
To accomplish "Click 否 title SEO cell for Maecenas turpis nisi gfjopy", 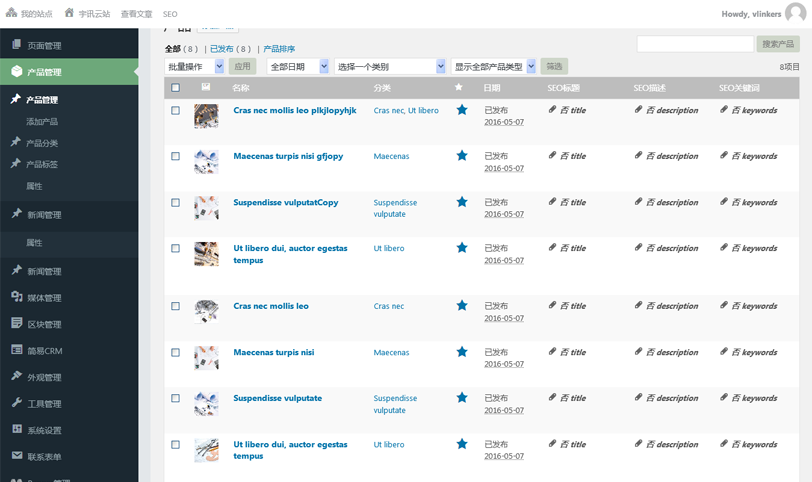I will pos(573,156).
